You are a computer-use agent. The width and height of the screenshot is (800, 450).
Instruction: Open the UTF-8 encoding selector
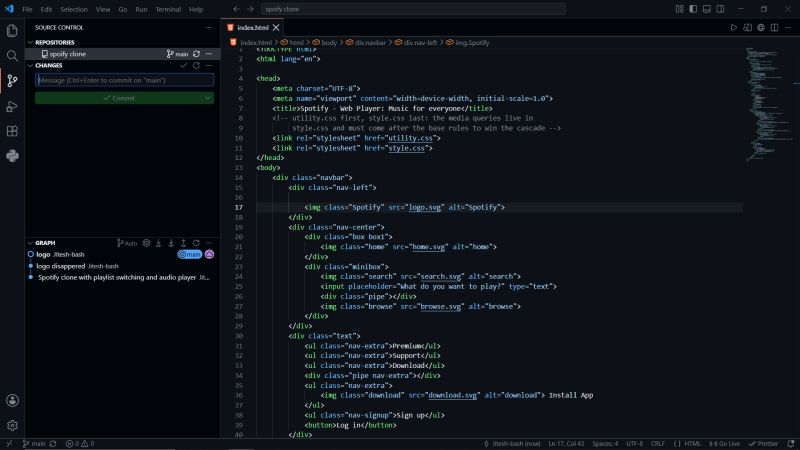[x=634, y=443]
